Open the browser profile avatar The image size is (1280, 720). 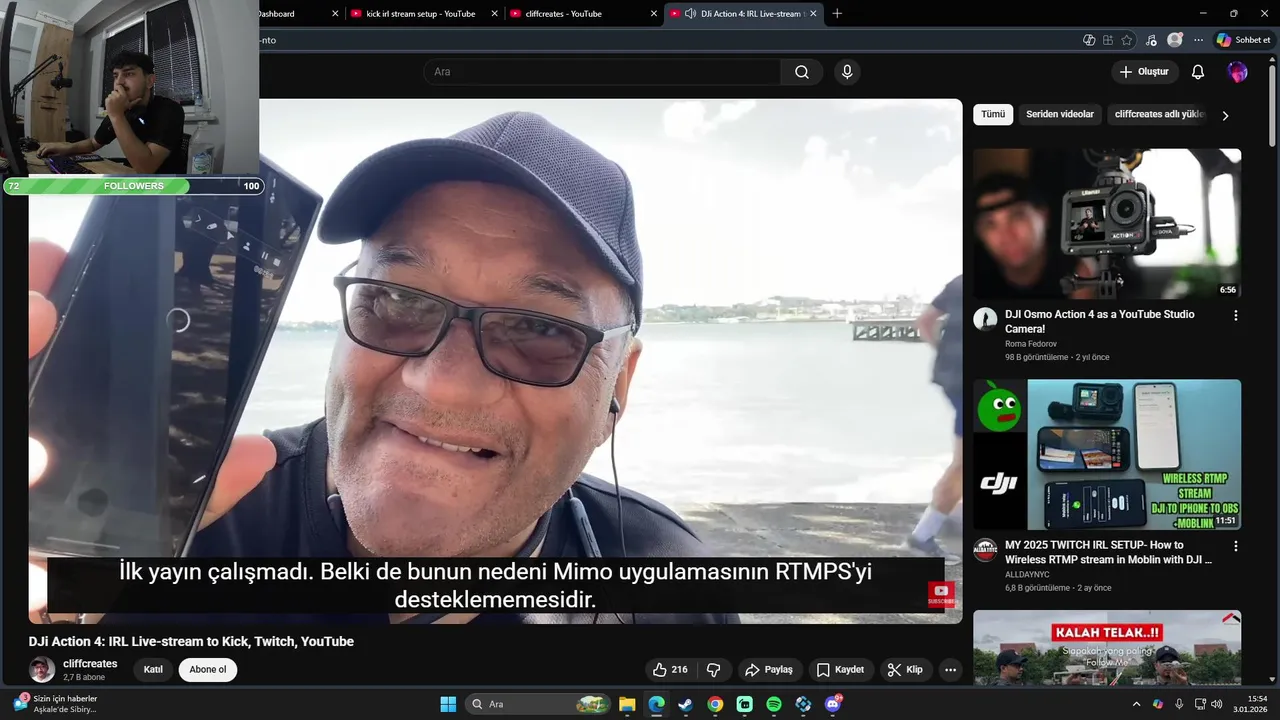click(x=1175, y=40)
